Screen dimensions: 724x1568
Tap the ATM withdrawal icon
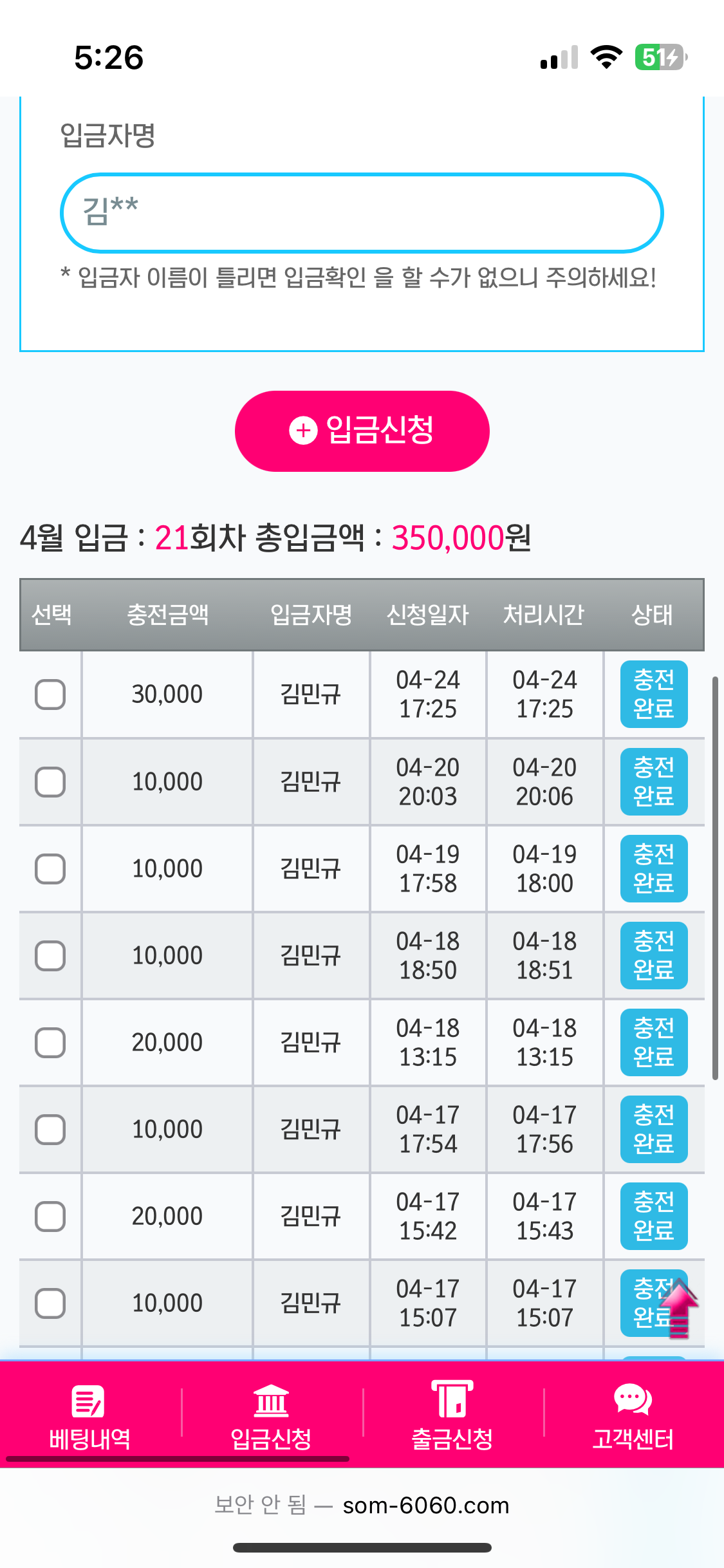coord(452,1399)
